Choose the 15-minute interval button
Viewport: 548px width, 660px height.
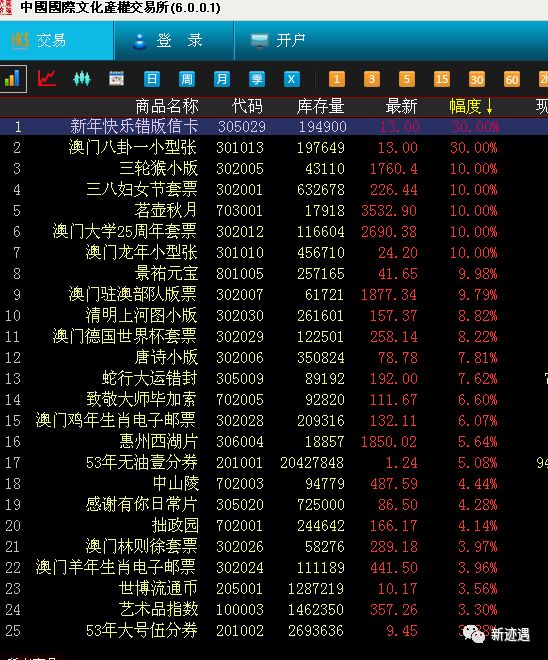click(x=442, y=80)
